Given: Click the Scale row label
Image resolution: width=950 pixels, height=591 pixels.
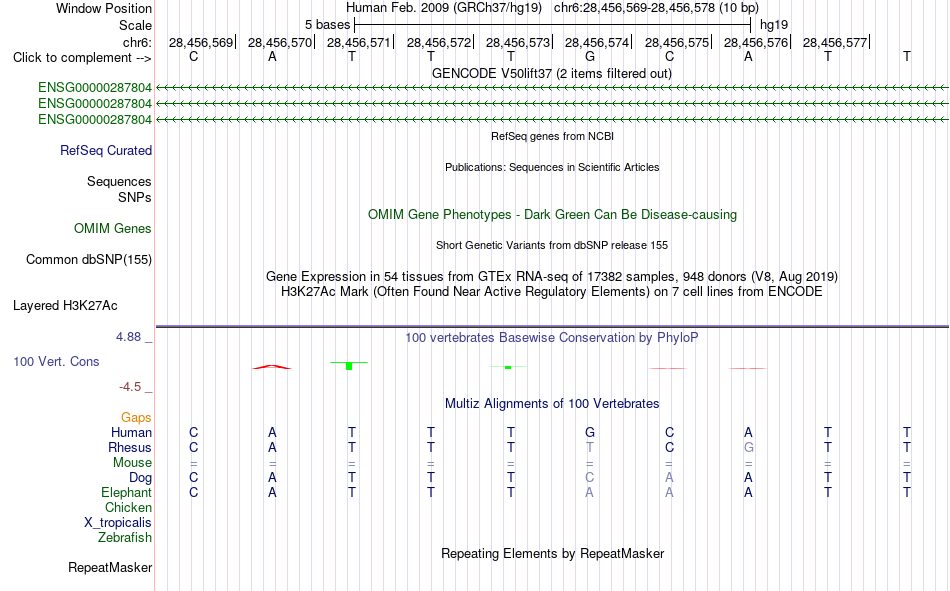Looking at the screenshot, I should tap(135, 25).
